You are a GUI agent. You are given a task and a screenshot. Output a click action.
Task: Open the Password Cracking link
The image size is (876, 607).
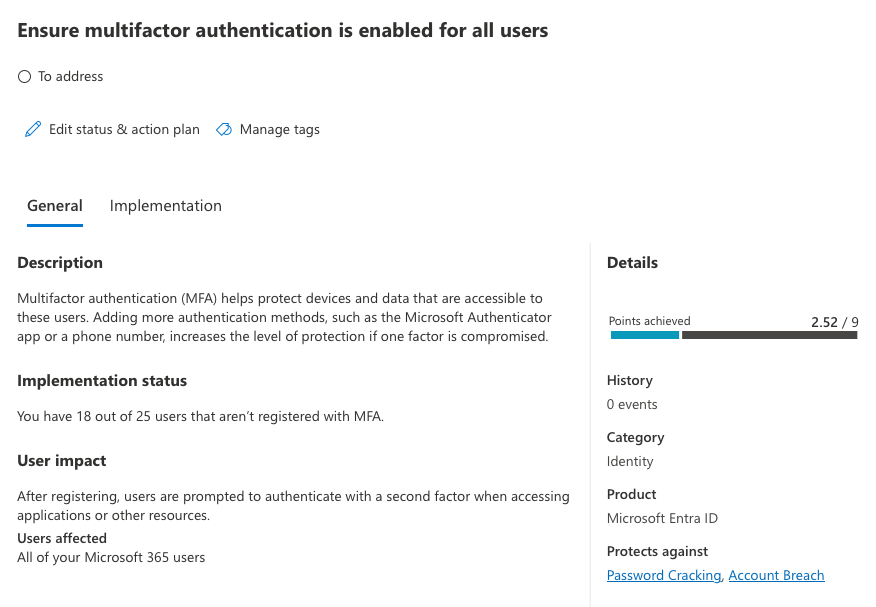coord(664,575)
